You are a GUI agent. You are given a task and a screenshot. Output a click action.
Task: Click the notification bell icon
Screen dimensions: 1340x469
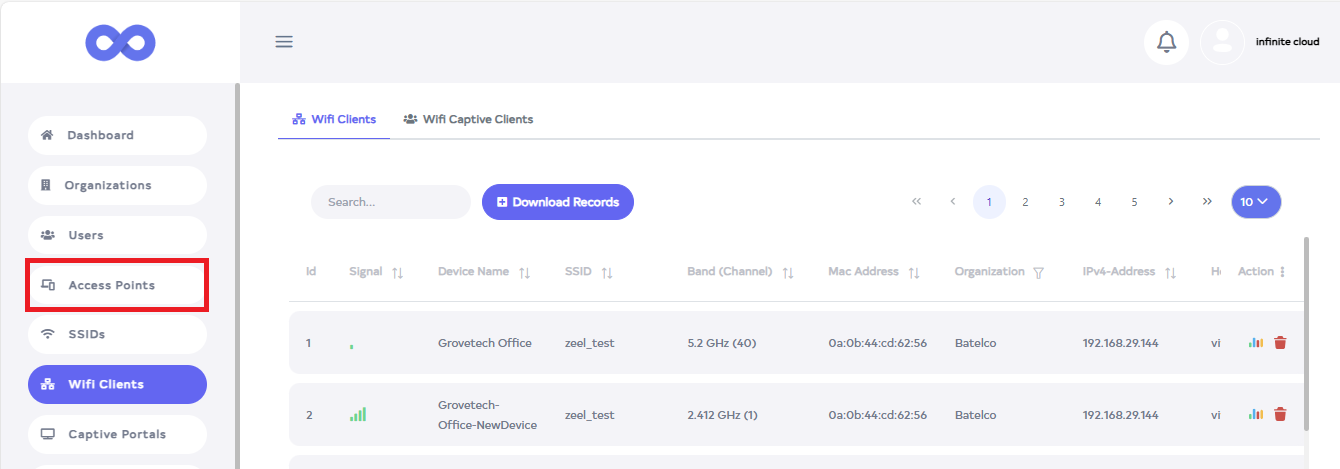point(1166,42)
